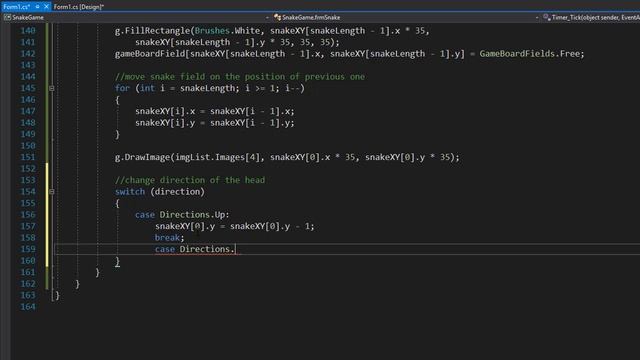
Task: Click 'Directions.Up:' on line 156
Action: [194, 215]
